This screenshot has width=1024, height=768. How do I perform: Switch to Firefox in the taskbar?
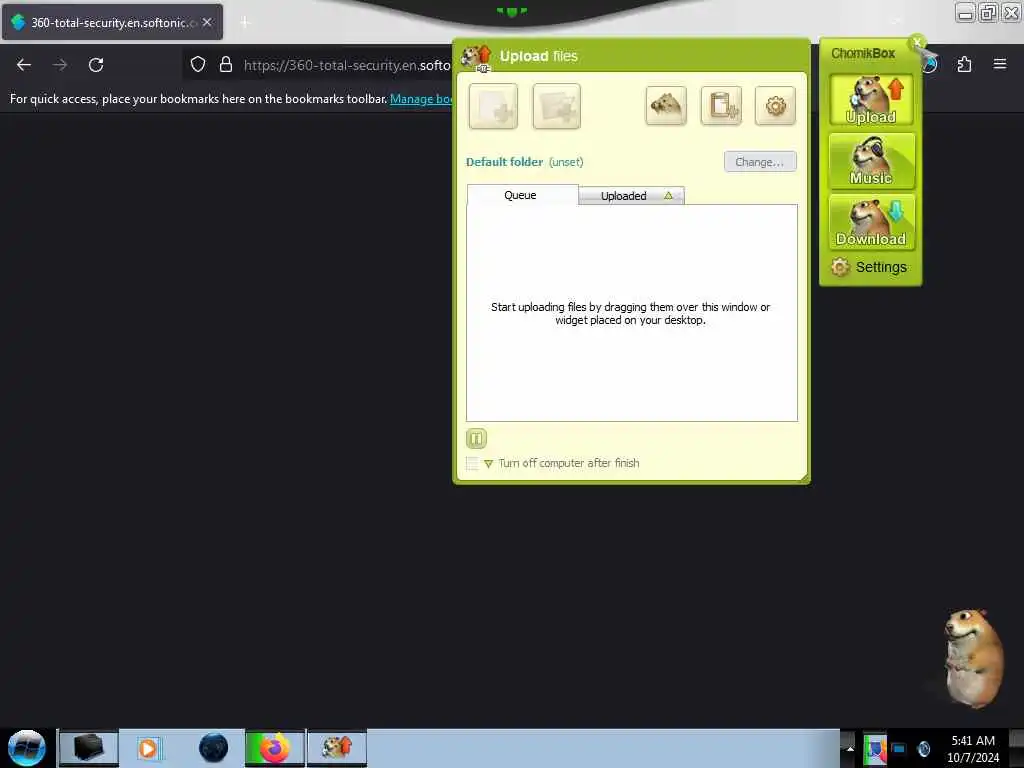[275, 748]
